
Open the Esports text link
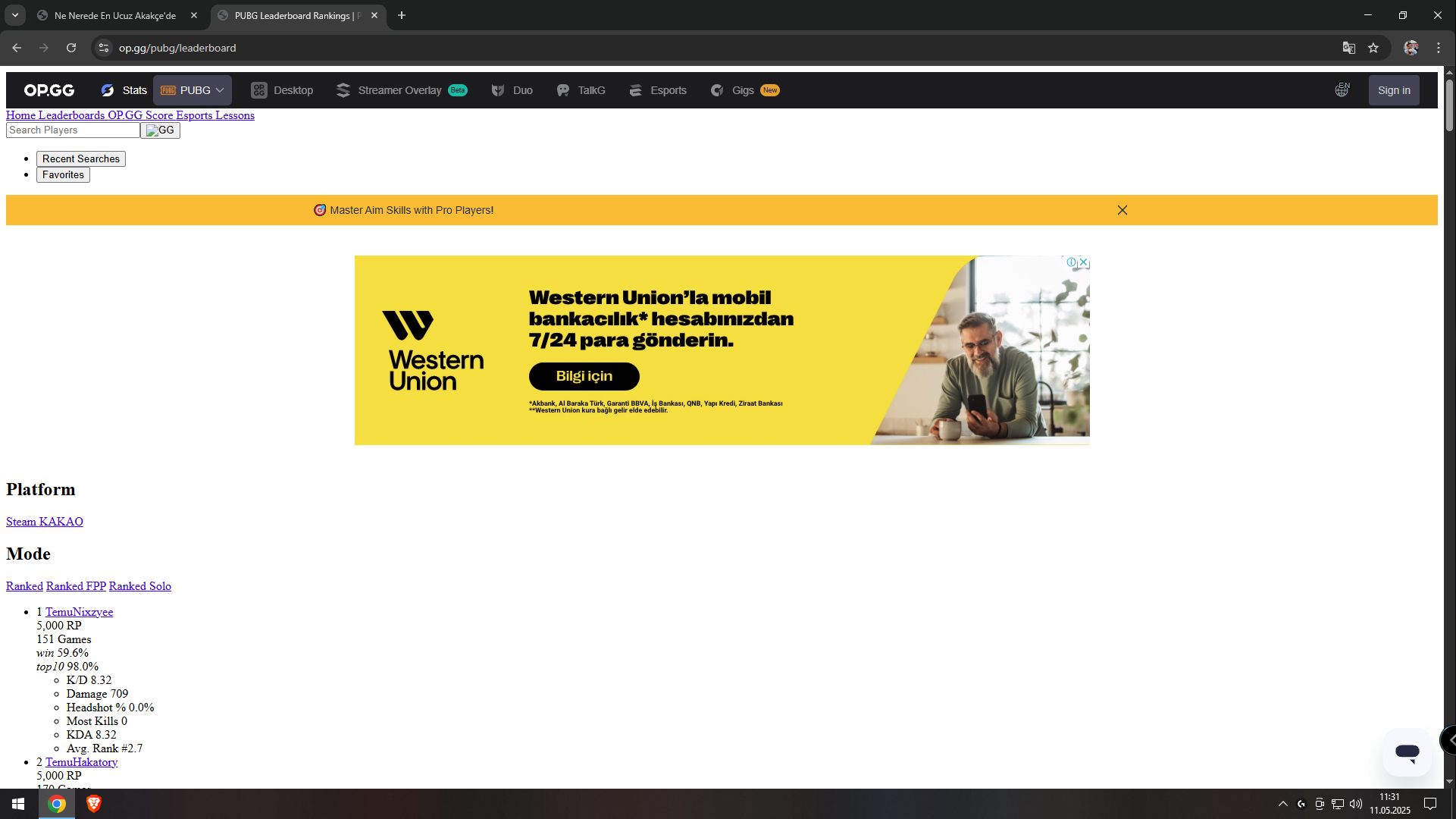coord(194,115)
